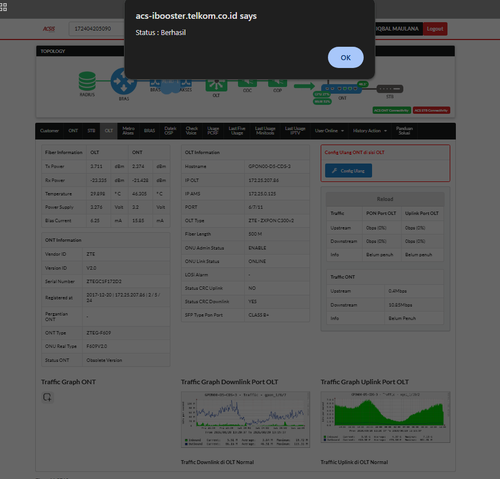Viewport: 500px width, 479px height.
Task: Click the Traffic ONT Downstream value 10.85Mbps
Action: (x=400, y=305)
